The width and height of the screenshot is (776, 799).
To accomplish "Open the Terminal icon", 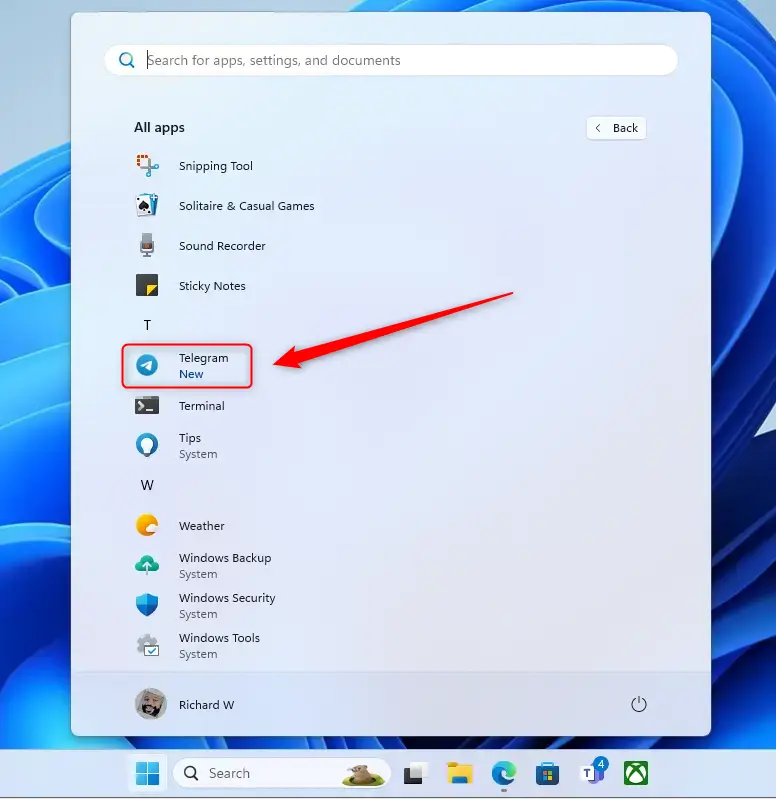I will pyautogui.click(x=147, y=406).
